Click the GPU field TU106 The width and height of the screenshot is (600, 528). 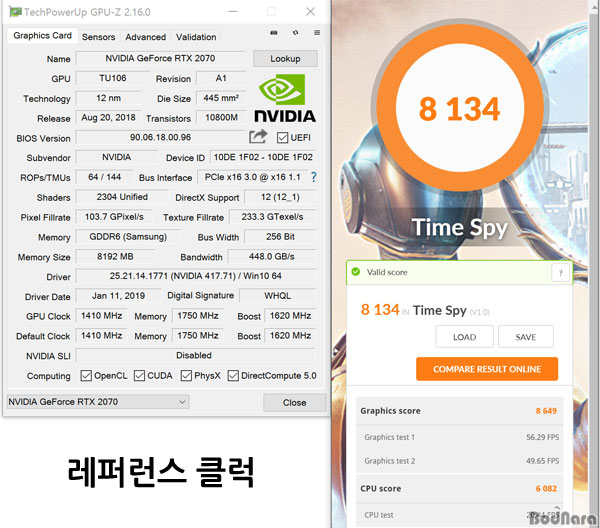coord(112,78)
